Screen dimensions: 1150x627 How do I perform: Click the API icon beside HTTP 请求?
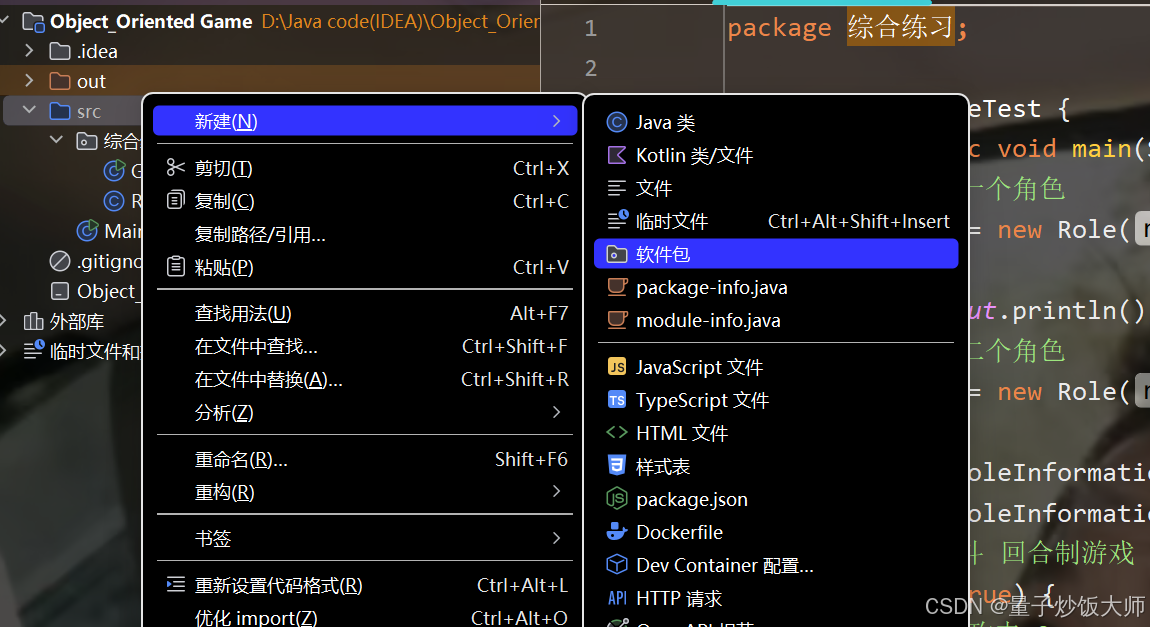coord(617,598)
